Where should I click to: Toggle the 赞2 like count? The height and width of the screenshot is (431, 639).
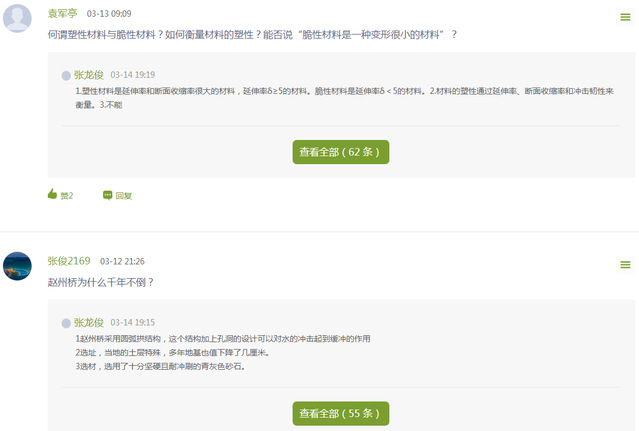(x=67, y=195)
